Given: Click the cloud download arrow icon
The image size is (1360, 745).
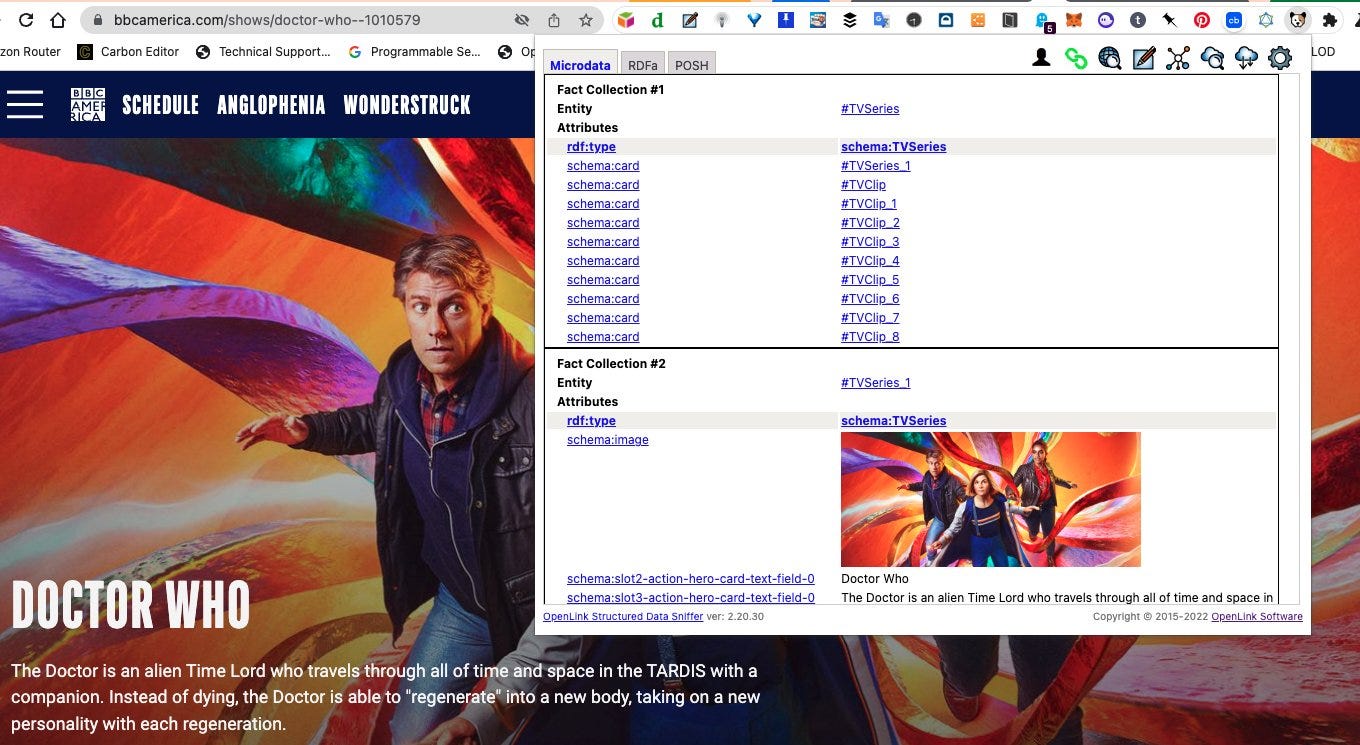Looking at the screenshot, I should (1246, 58).
